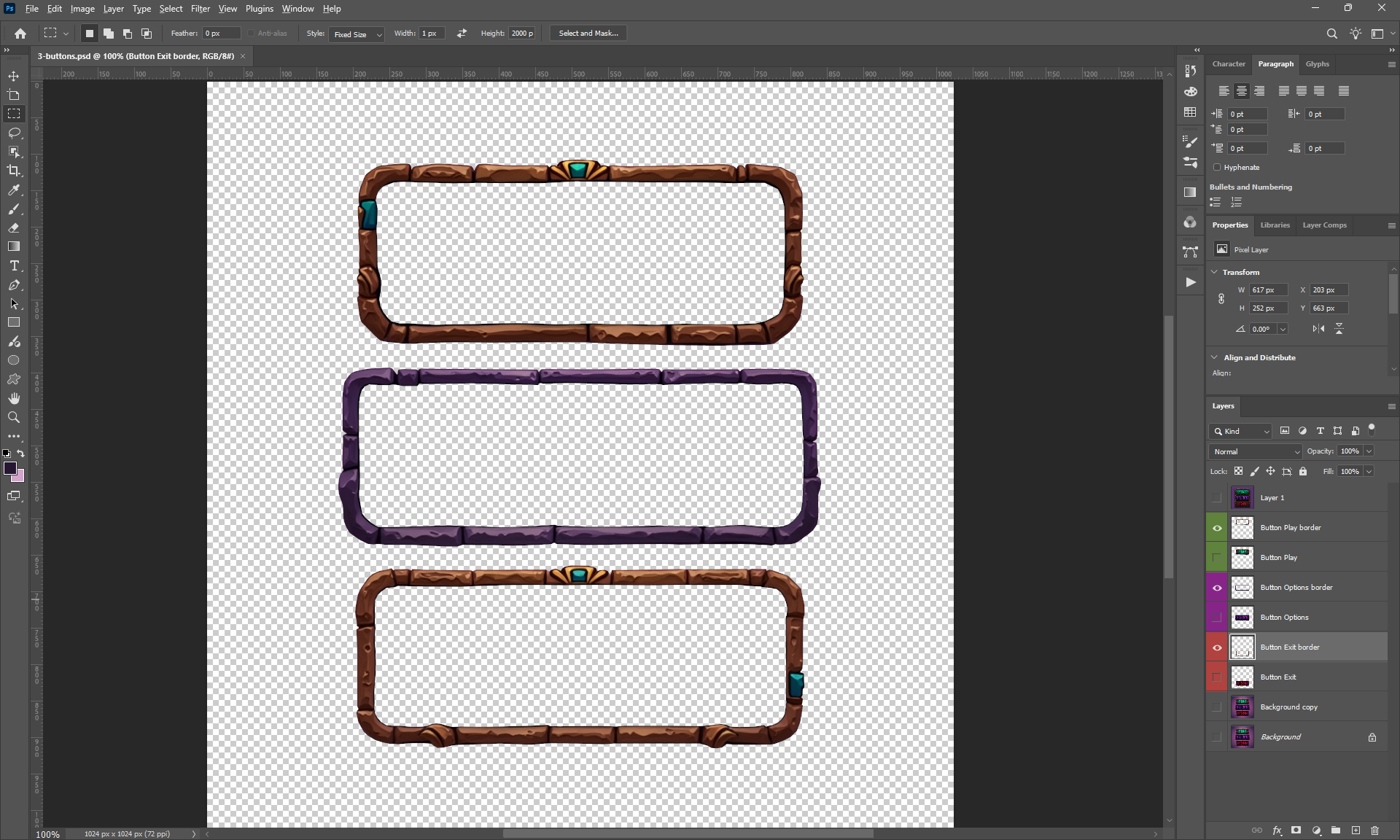Enable the Hyphenate checkbox
Viewport: 1400px width, 840px height.
pos(1217,168)
